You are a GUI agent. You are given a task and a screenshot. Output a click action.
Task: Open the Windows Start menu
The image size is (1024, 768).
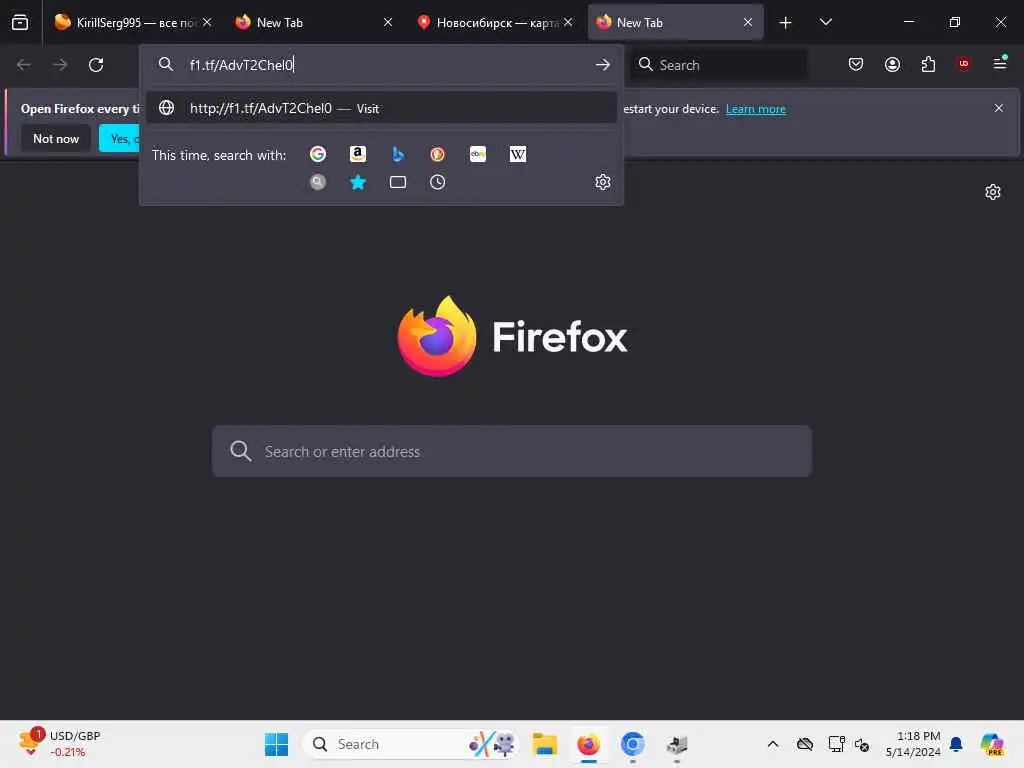pyautogui.click(x=276, y=744)
